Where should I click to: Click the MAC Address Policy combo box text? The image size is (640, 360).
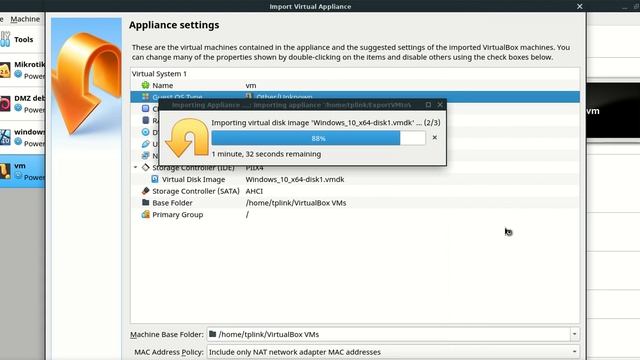tap(295, 352)
